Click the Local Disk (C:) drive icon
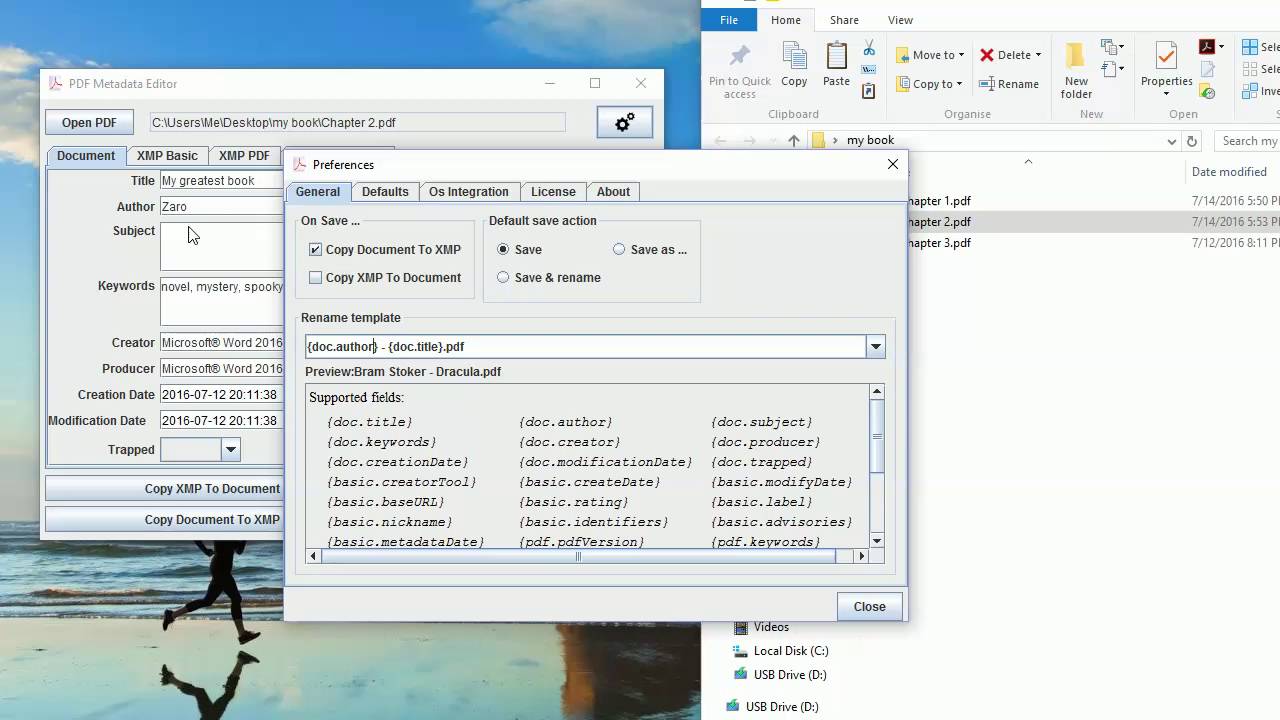 tap(741, 650)
